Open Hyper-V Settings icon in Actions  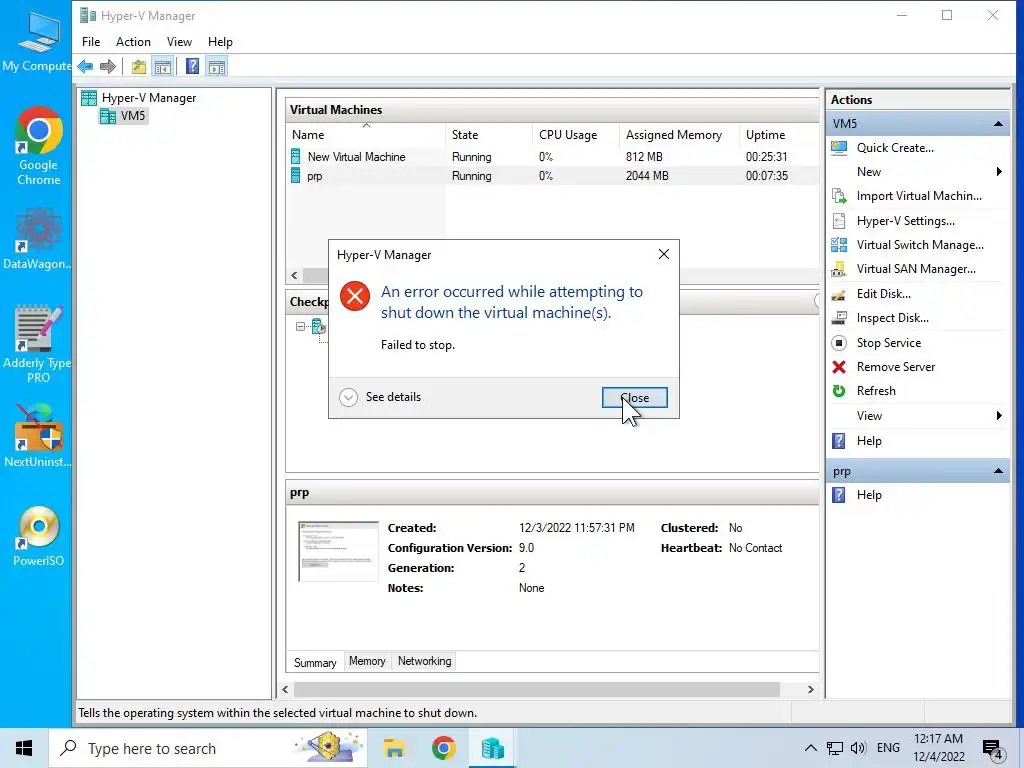point(839,221)
